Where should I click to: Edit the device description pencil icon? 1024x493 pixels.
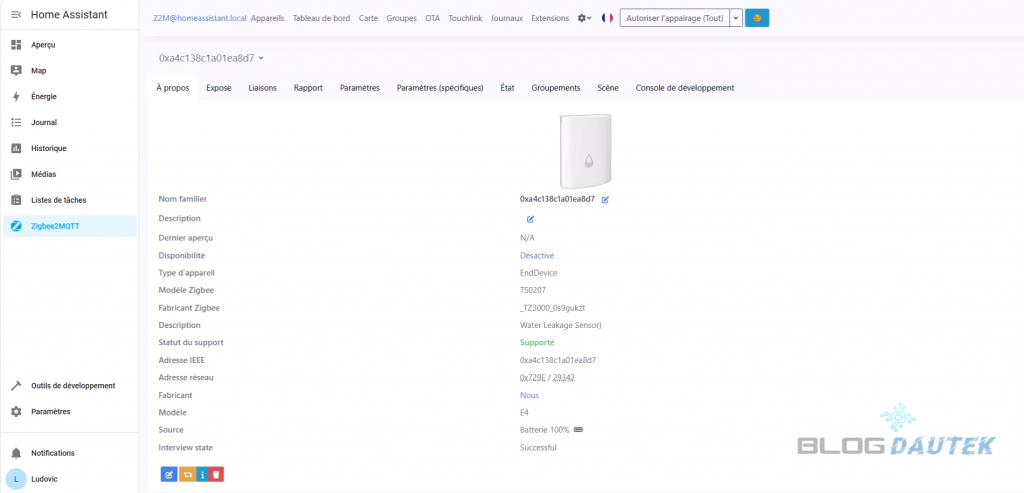(x=530, y=218)
